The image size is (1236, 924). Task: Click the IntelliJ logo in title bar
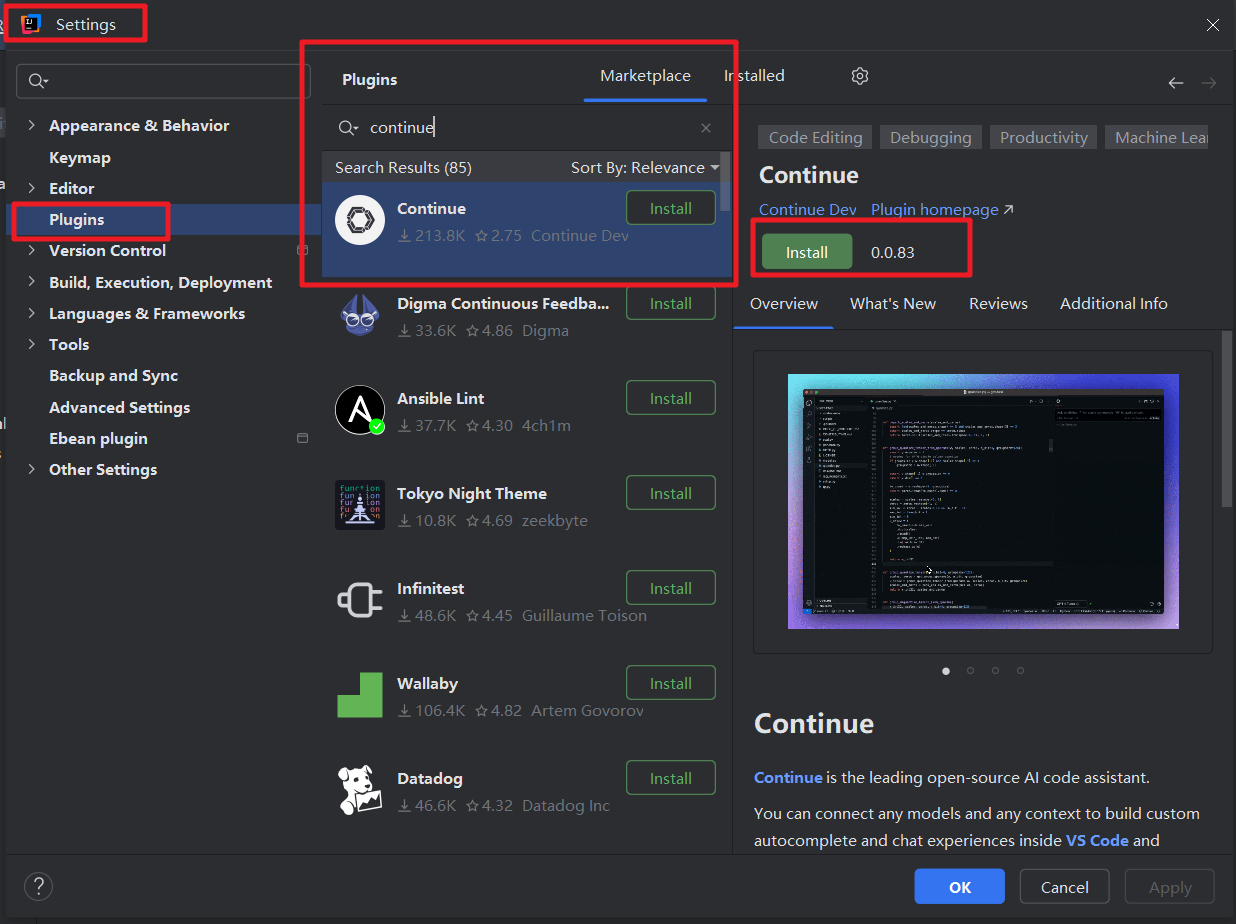tap(31, 25)
